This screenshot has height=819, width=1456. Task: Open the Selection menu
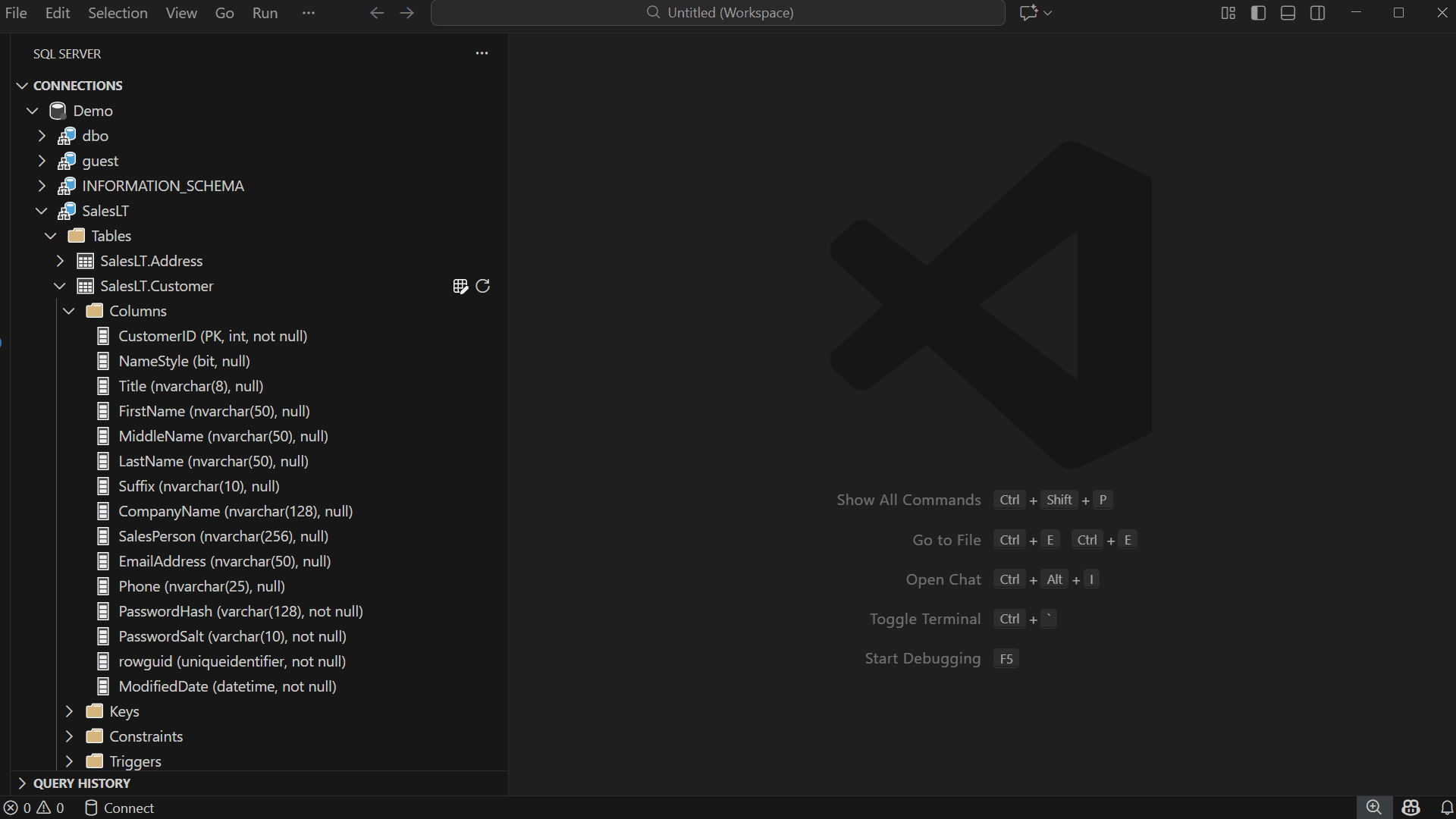coord(118,13)
